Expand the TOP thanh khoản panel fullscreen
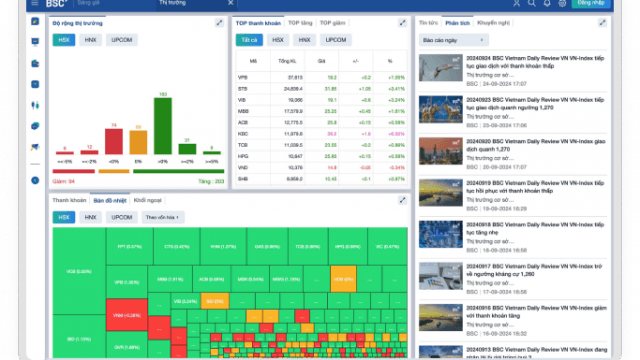 point(402,23)
